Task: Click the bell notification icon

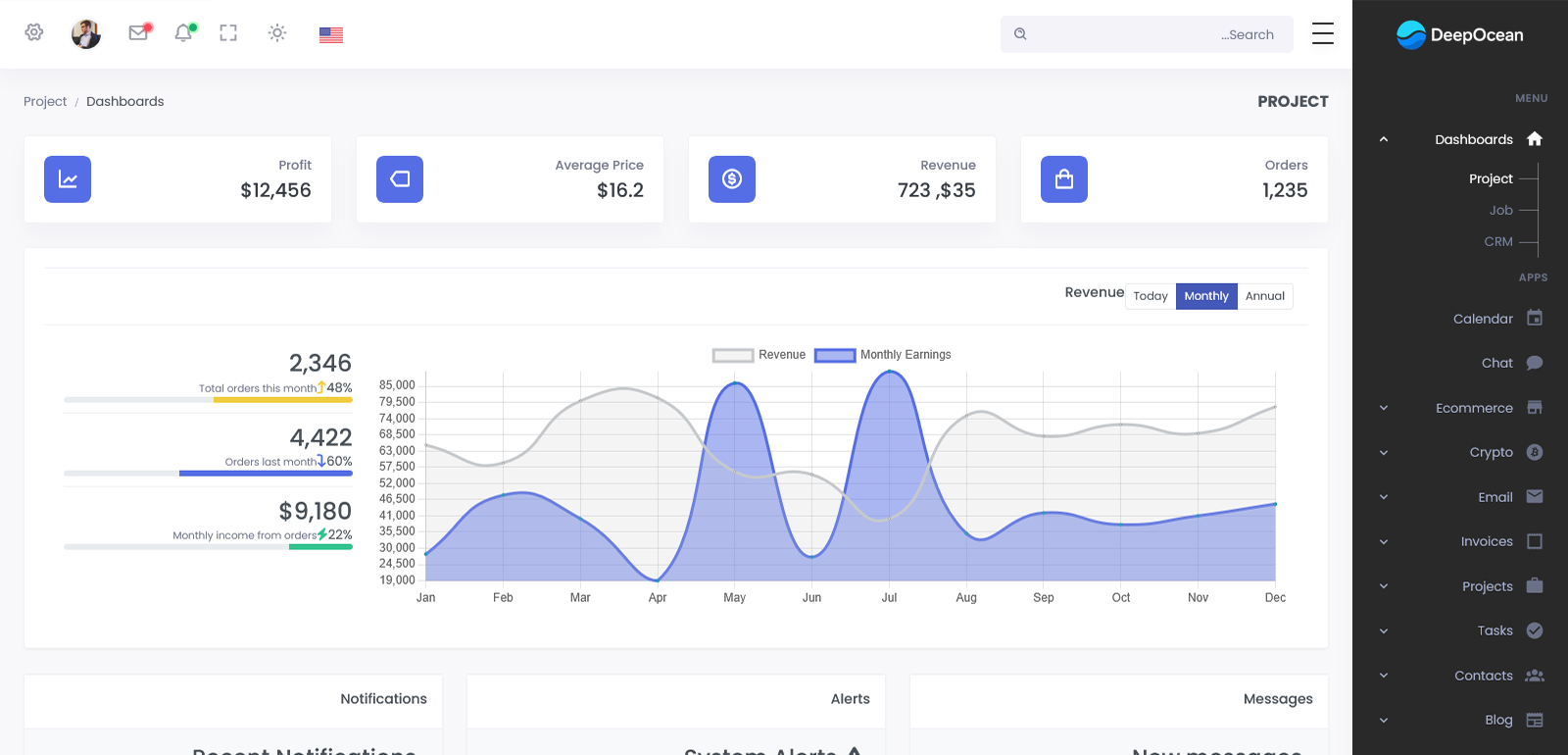Action: coord(183,33)
